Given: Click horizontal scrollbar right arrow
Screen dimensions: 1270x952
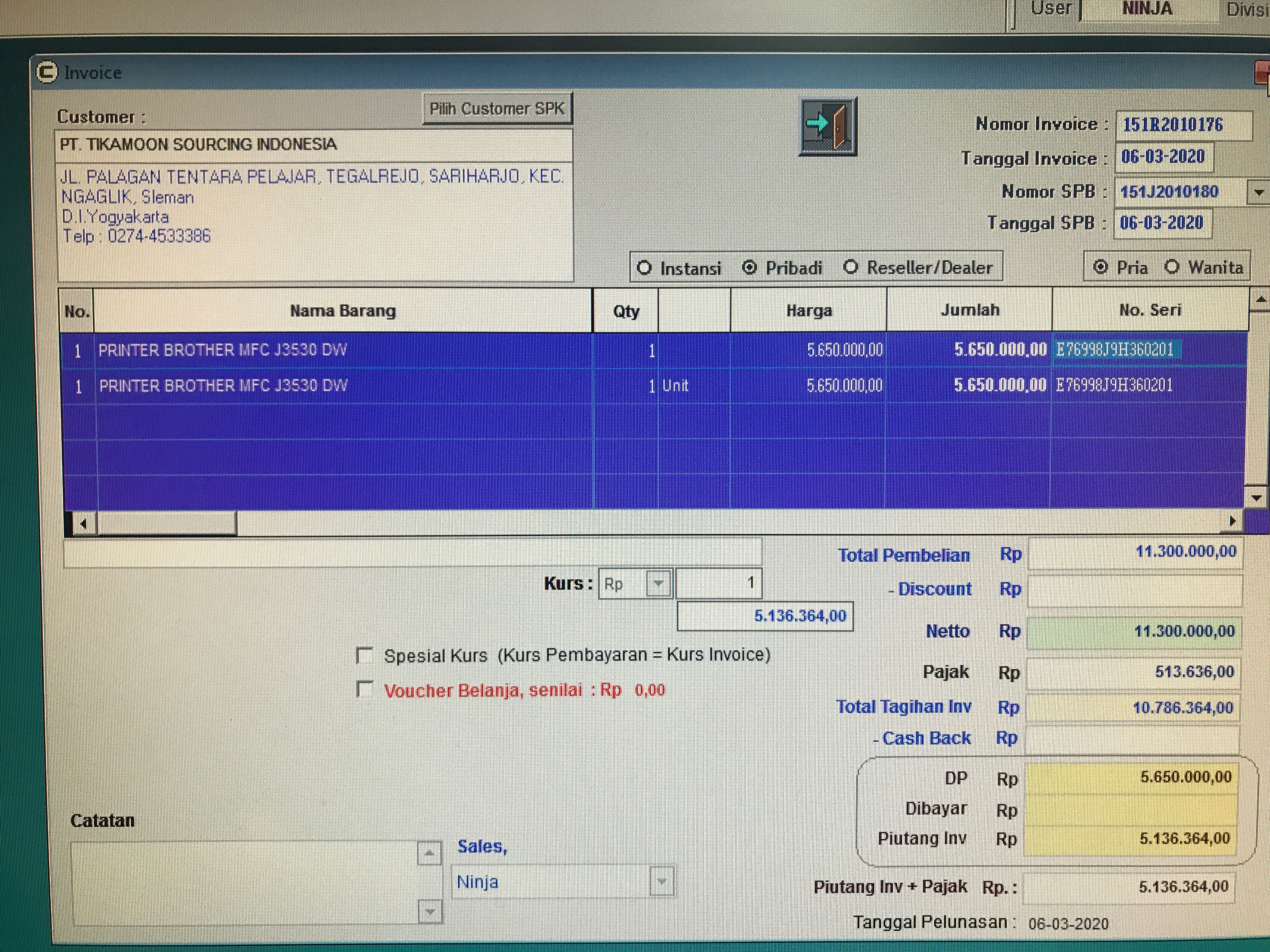Looking at the screenshot, I should [1232, 521].
